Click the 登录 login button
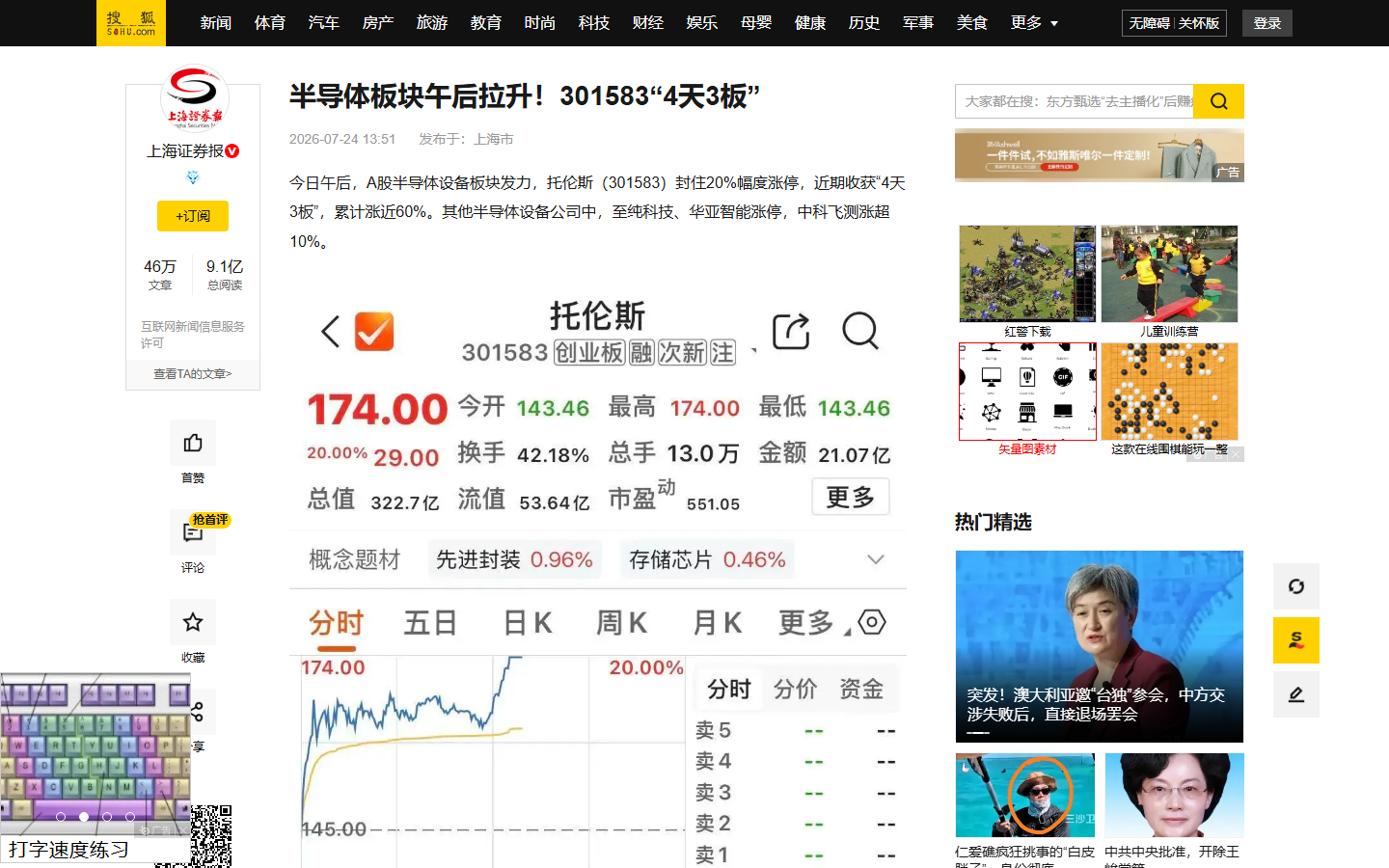The width and height of the screenshot is (1389, 868). coord(1267,23)
